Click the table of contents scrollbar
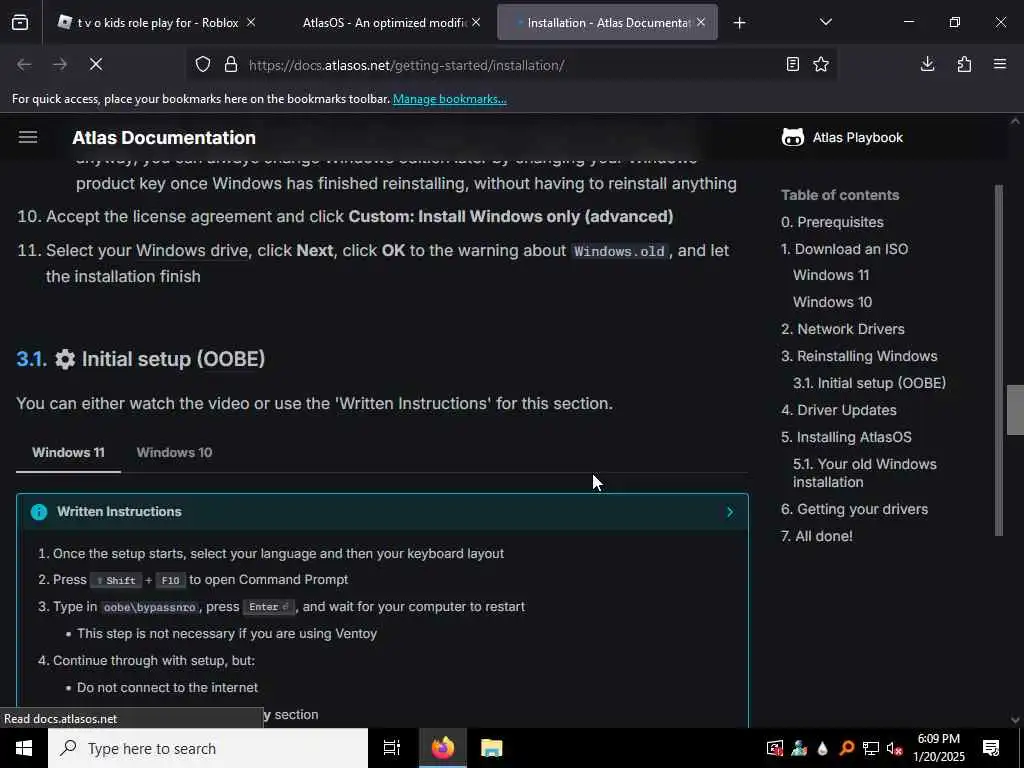 pos(998,360)
